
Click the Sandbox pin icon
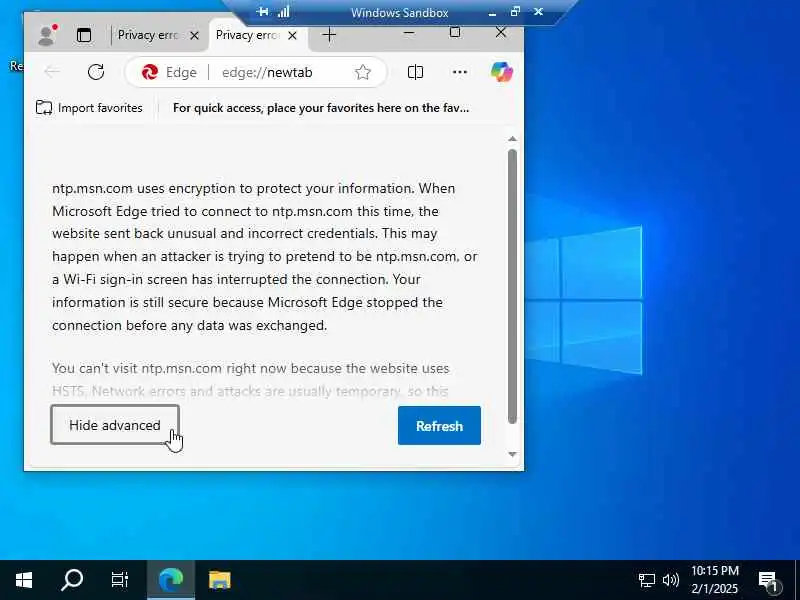(x=262, y=11)
